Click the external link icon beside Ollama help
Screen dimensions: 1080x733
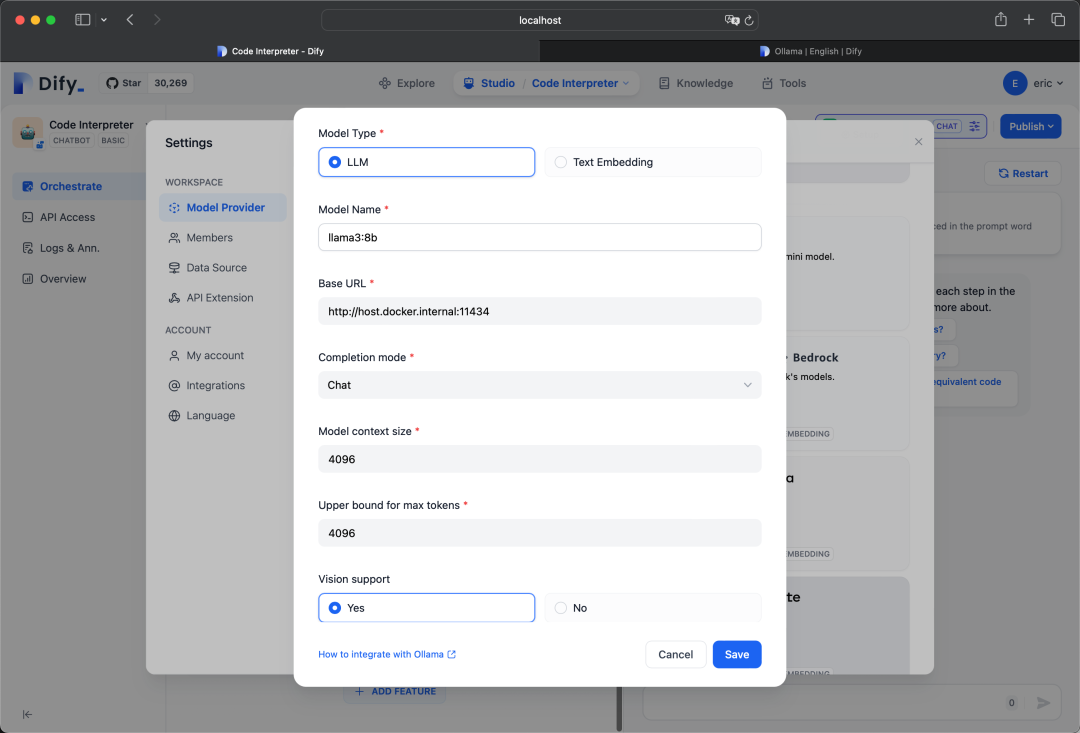pyautogui.click(x=451, y=654)
